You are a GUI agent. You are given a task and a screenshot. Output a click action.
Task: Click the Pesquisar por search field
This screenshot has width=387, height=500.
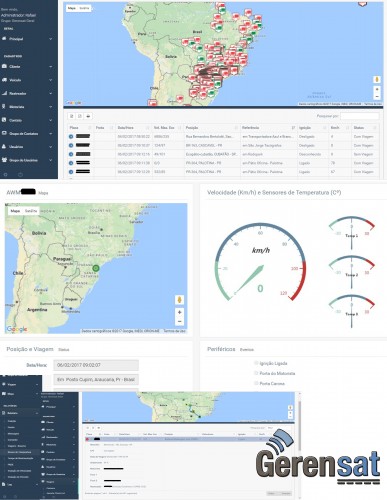[359, 116]
